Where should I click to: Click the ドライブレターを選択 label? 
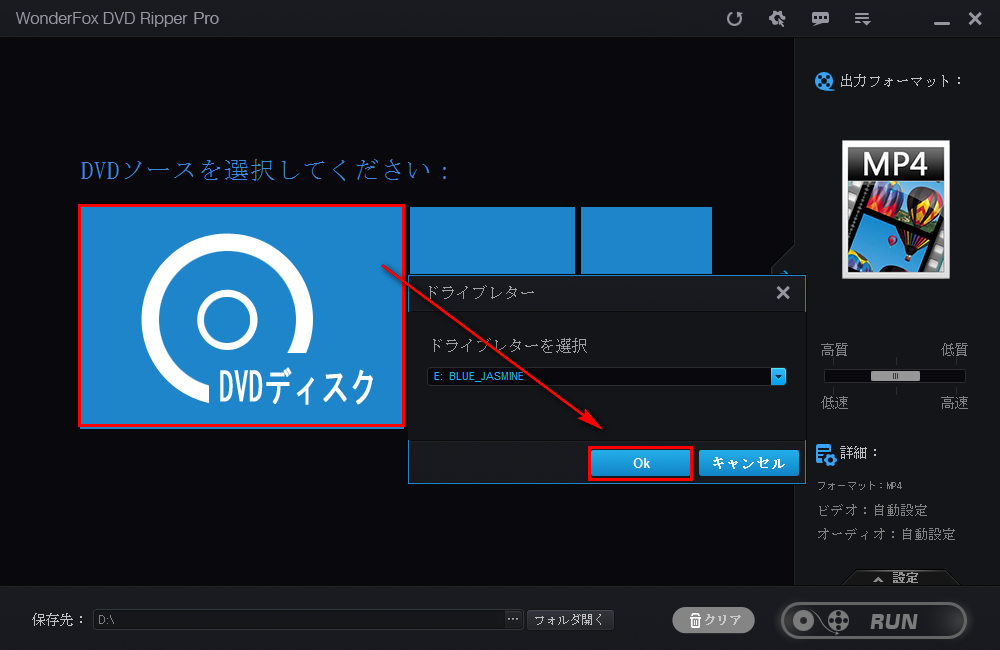[508, 346]
